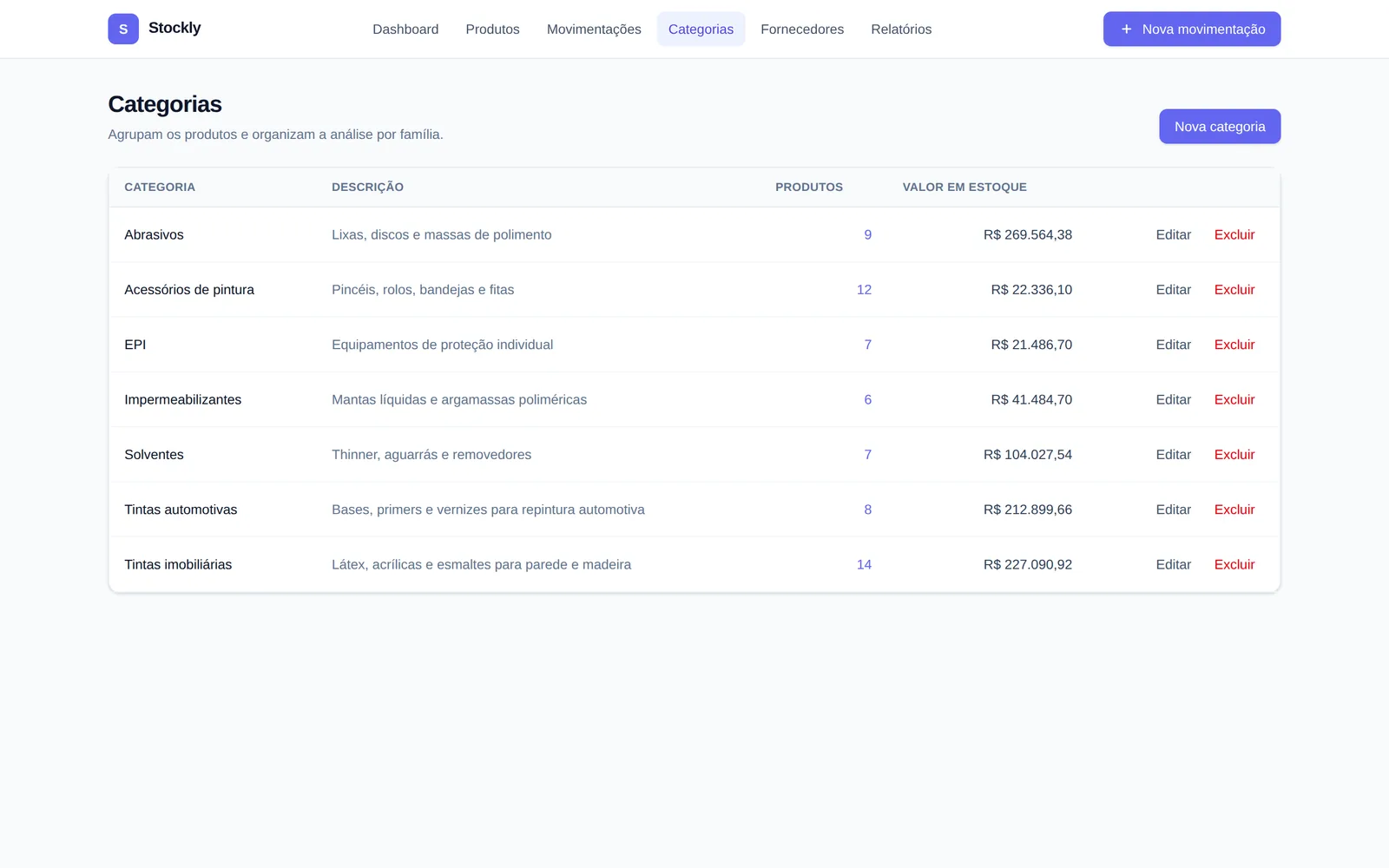Switch to Relatórios tab
Screen dimensions: 1389x868
pyautogui.click(x=901, y=29)
